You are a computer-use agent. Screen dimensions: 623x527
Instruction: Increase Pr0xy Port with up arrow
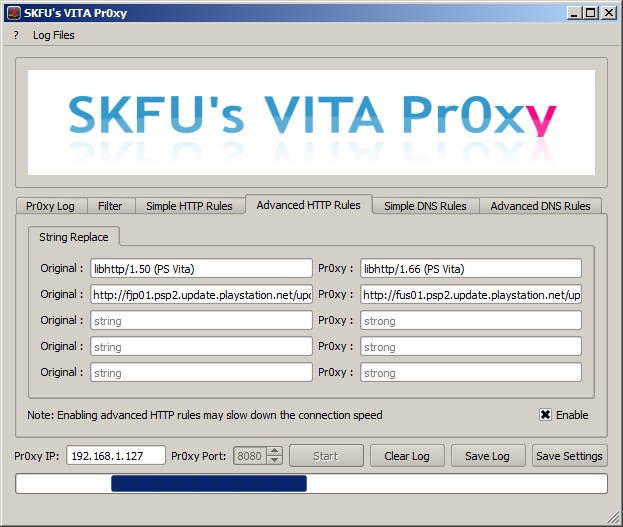click(275, 451)
